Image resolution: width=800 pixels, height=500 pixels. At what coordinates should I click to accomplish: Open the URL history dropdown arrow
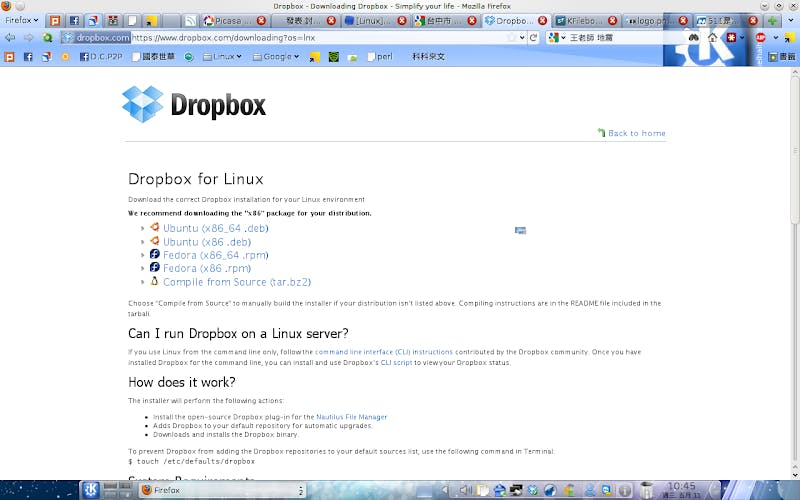click(x=522, y=38)
